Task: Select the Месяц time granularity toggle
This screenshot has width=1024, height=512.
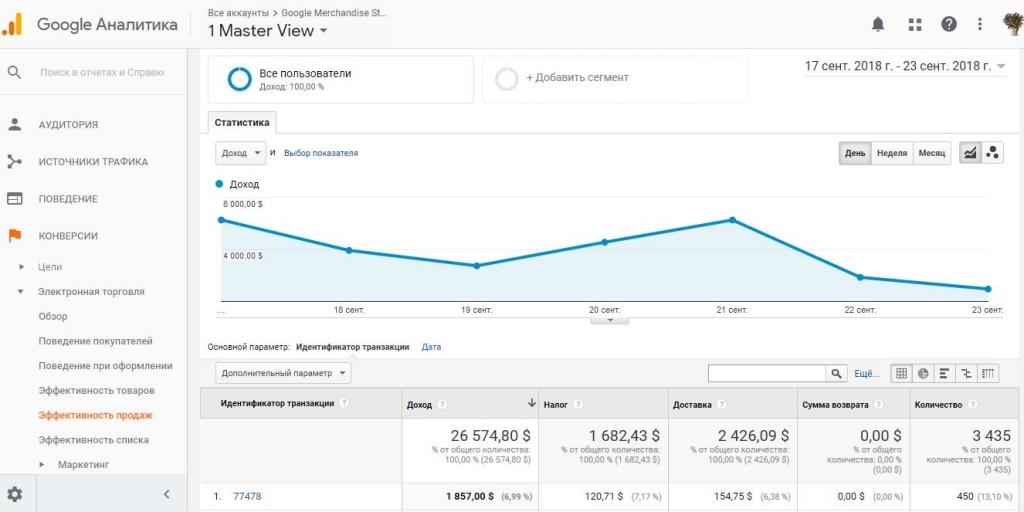Action: pyautogui.click(x=931, y=153)
